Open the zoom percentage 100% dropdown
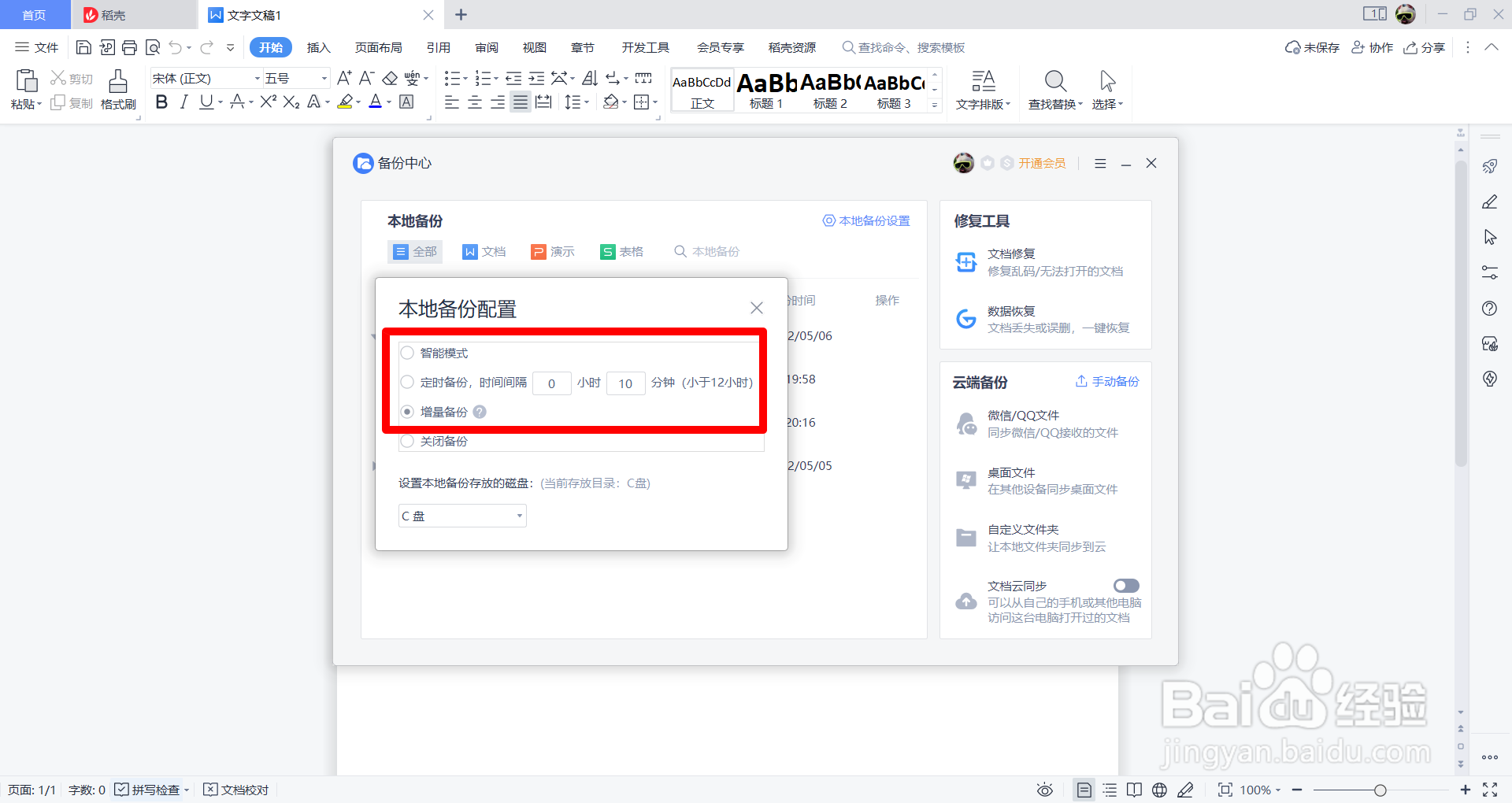Screen dimensions: 1512x803 [1260, 790]
